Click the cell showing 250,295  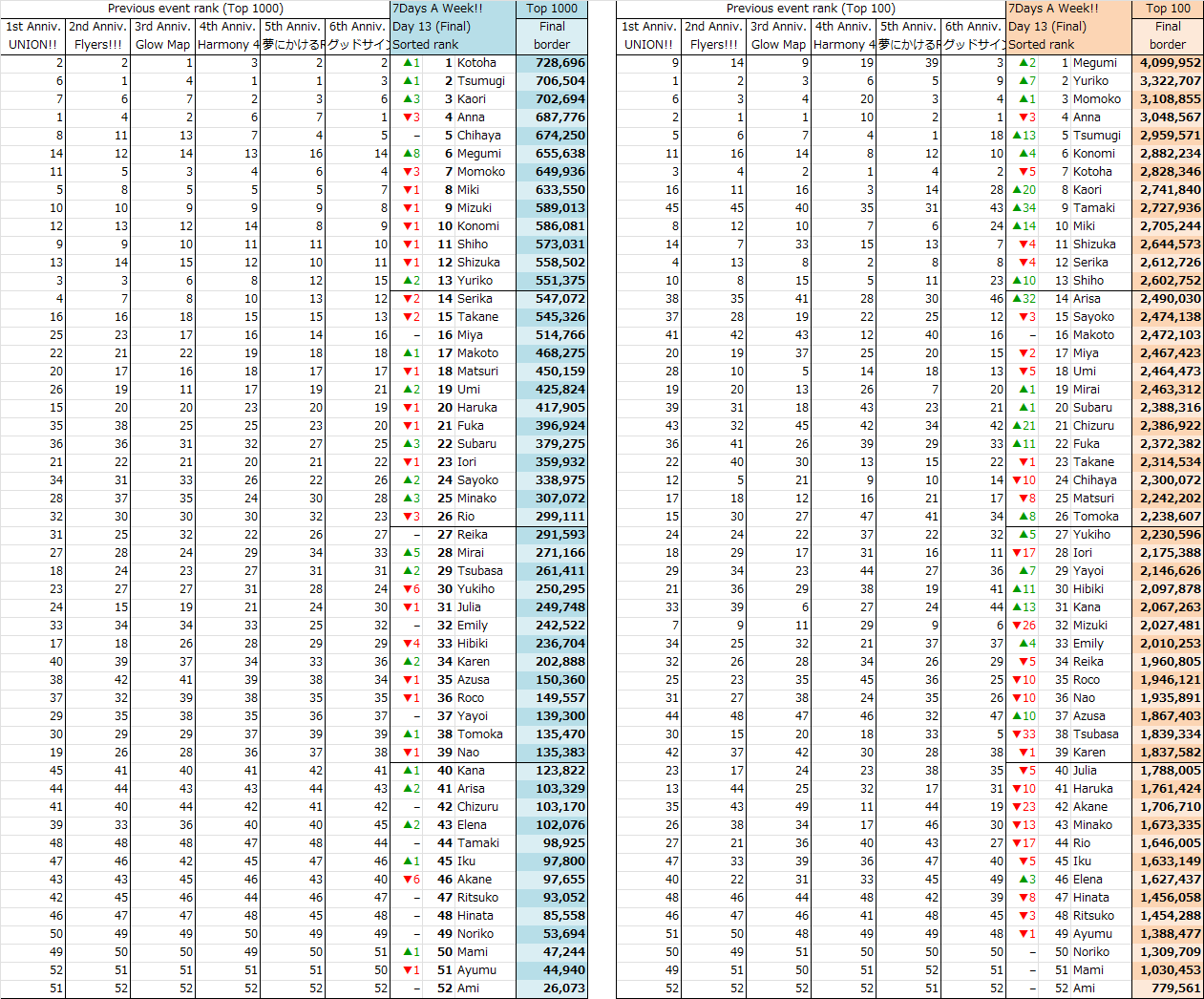coord(552,589)
